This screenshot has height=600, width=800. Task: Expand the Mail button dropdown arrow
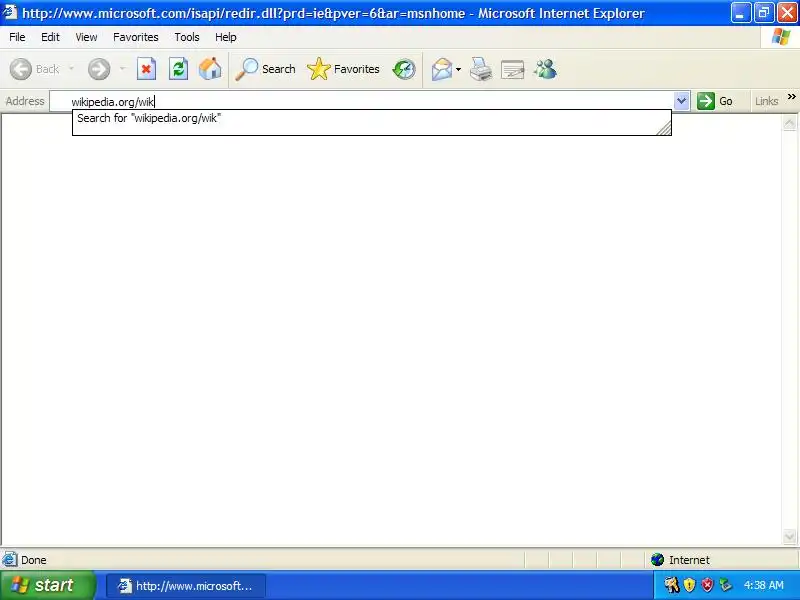click(459, 69)
